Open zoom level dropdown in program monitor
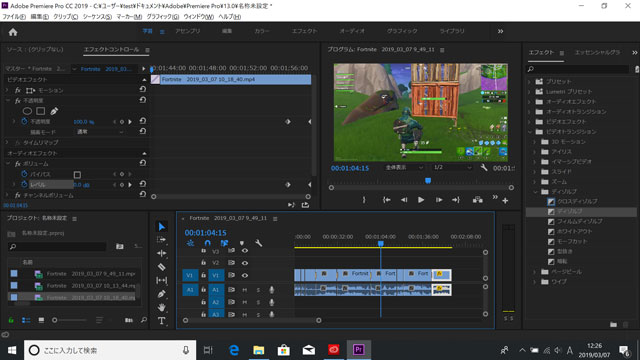The width and height of the screenshot is (640, 360). (x=404, y=168)
